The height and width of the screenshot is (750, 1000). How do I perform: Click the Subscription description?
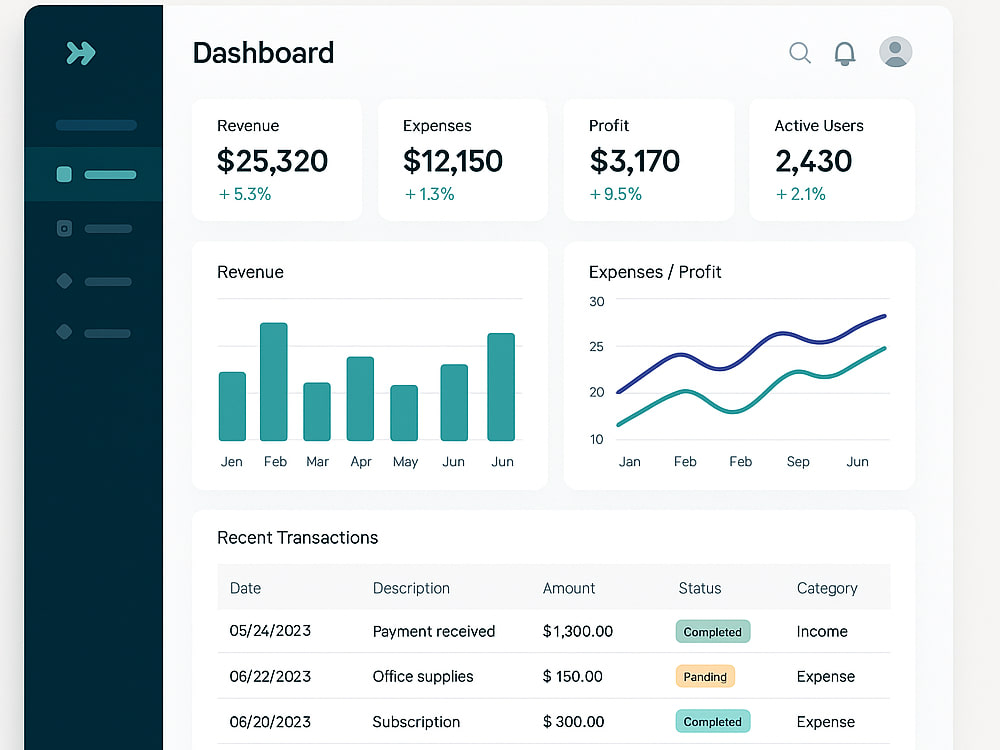click(x=416, y=722)
